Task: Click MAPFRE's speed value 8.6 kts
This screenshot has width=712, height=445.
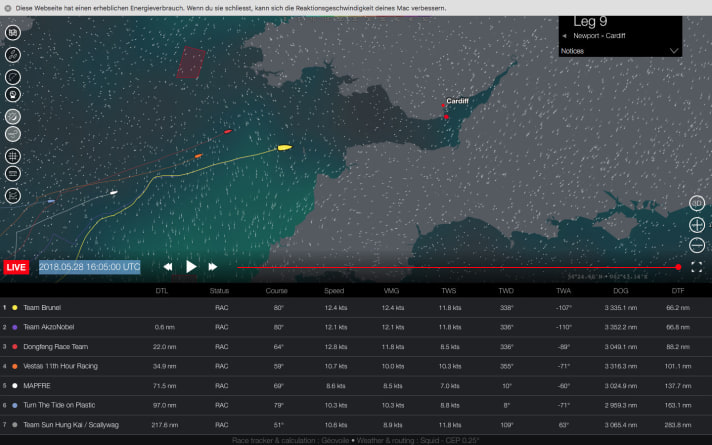Action: (336, 386)
